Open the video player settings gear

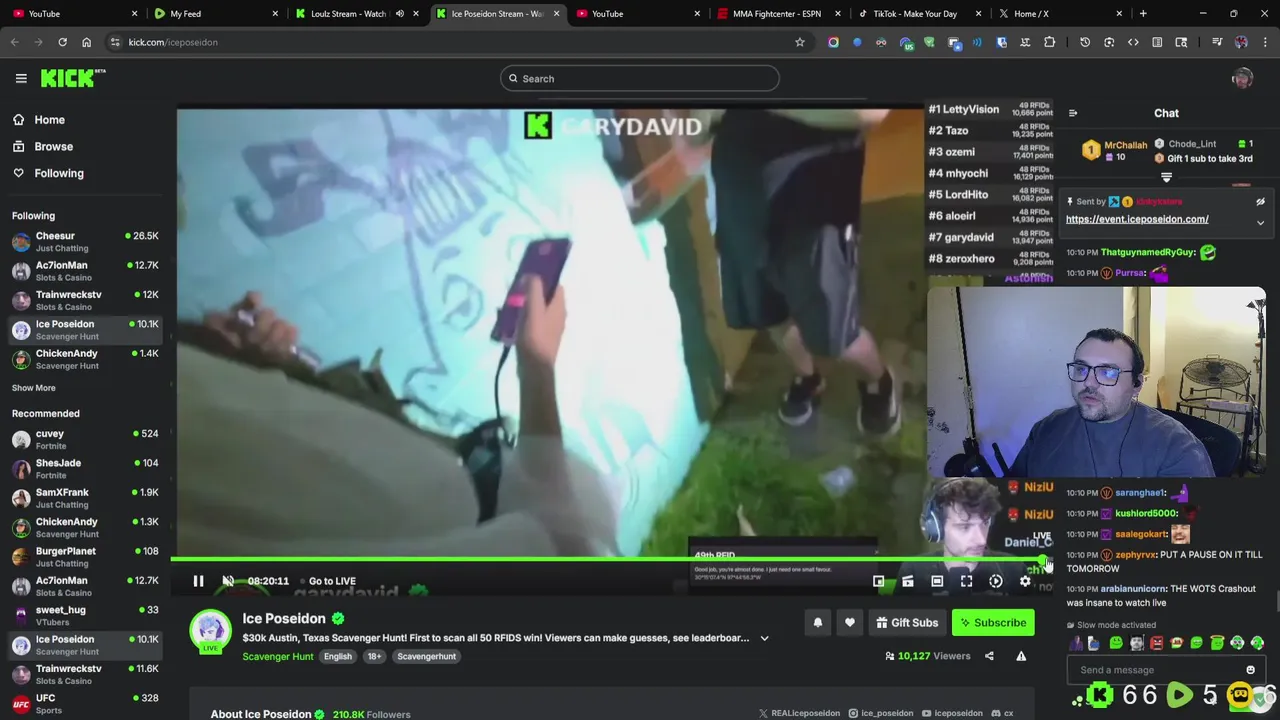tap(1025, 581)
